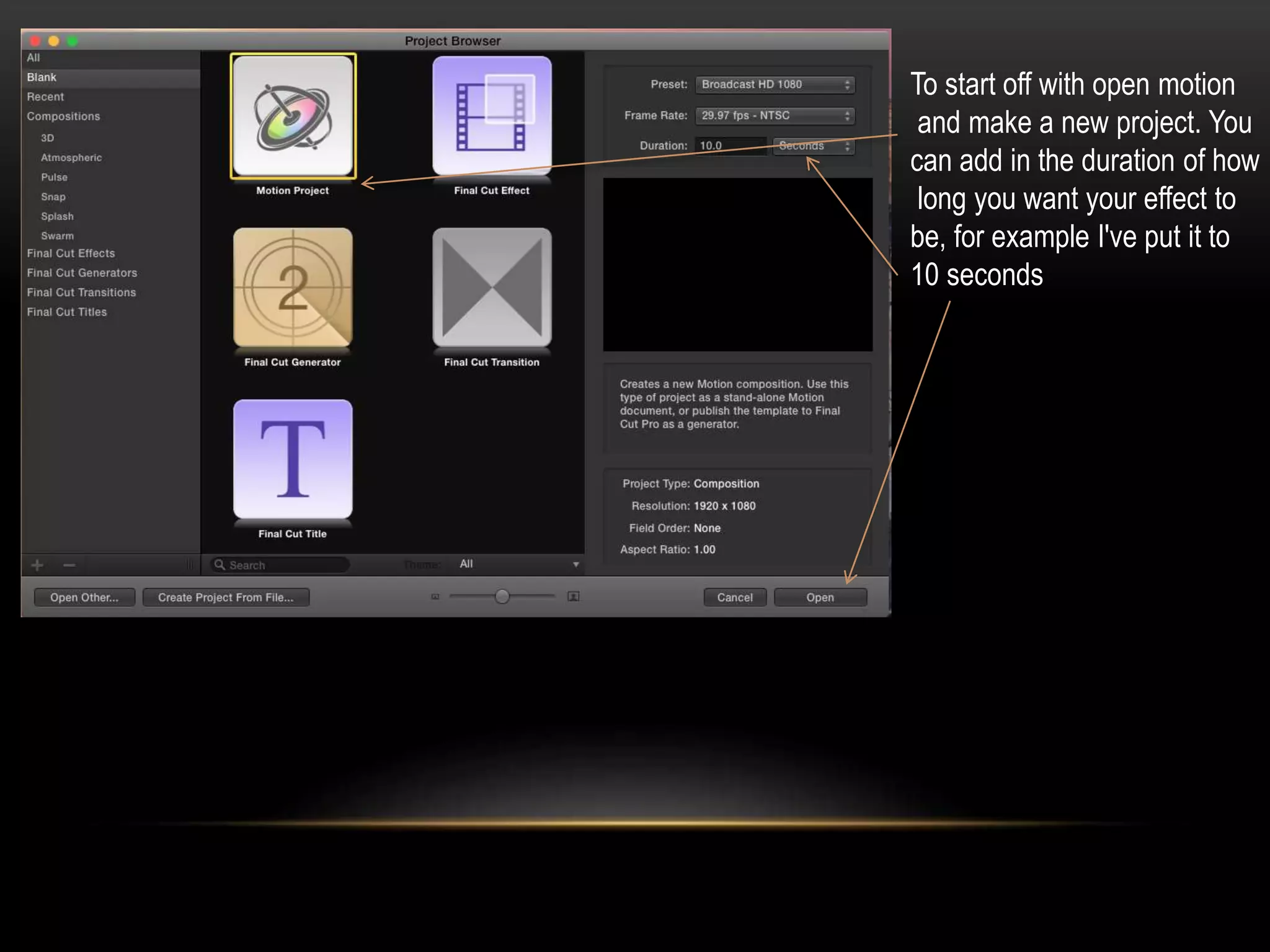This screenshot has height=952, width=1270.
Task: Click the minus remove category icon
Action: (69, 565)
